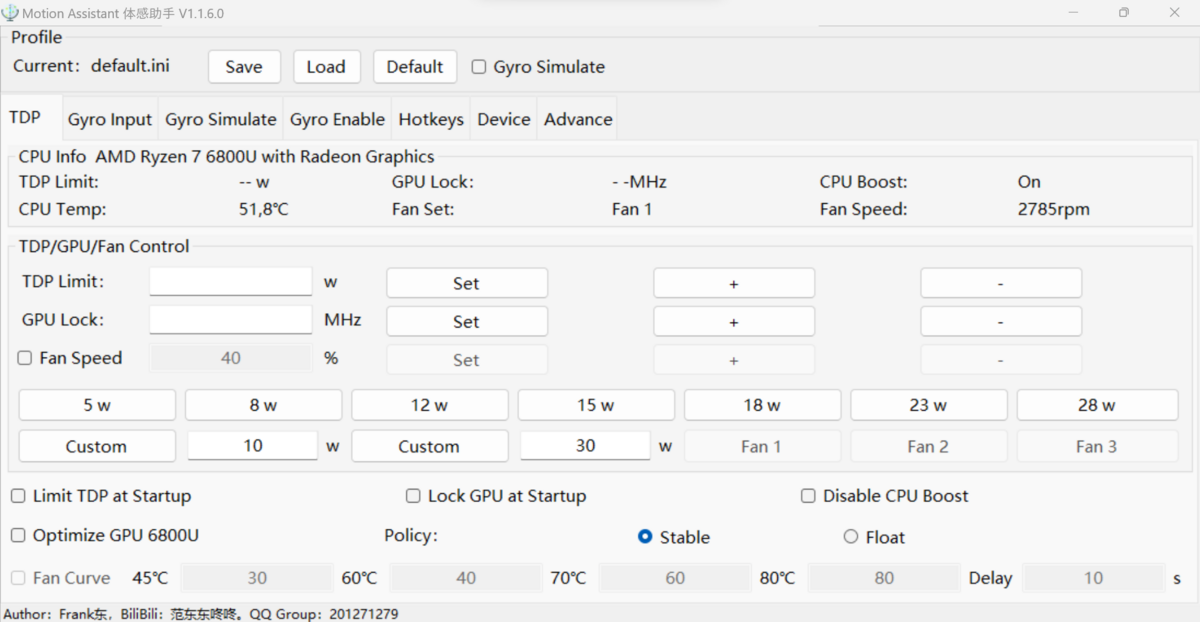The height and width of the screenshot is (622, 1200).
Task: Check Lock GPU at Startup
Action: (x=413, y=496)
